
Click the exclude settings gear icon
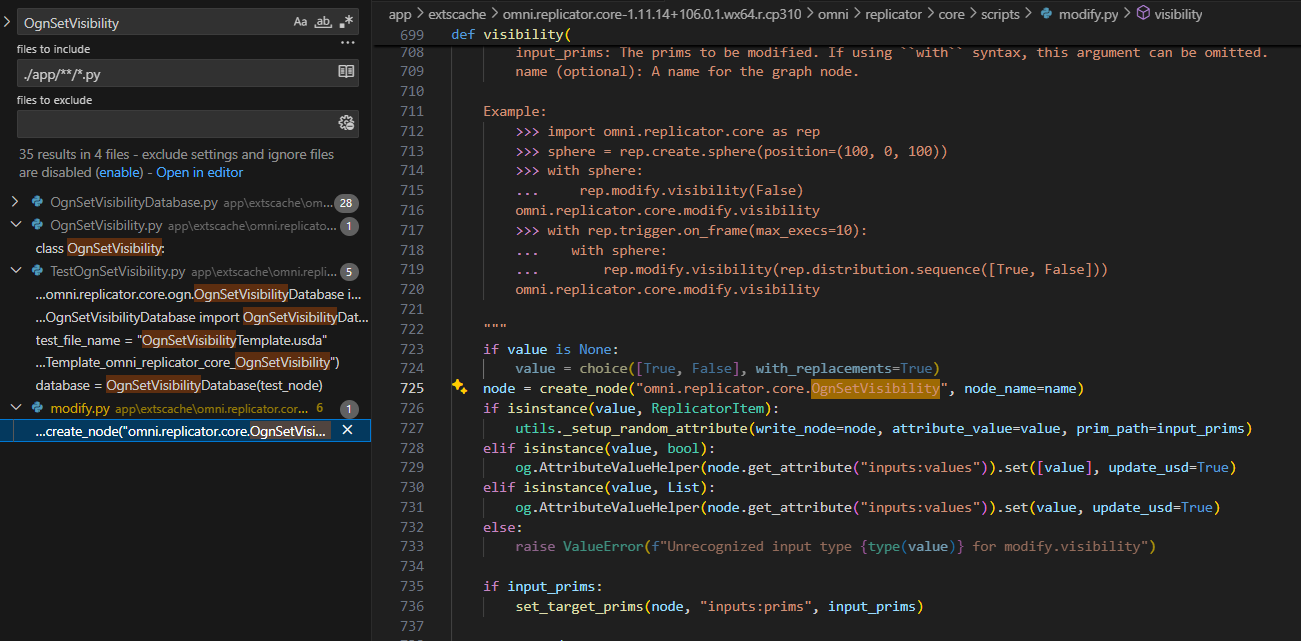pyautogui.click(x=346, y=123)
